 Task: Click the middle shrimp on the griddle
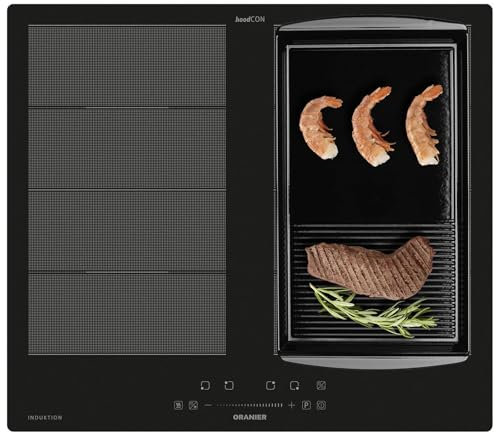372,127
